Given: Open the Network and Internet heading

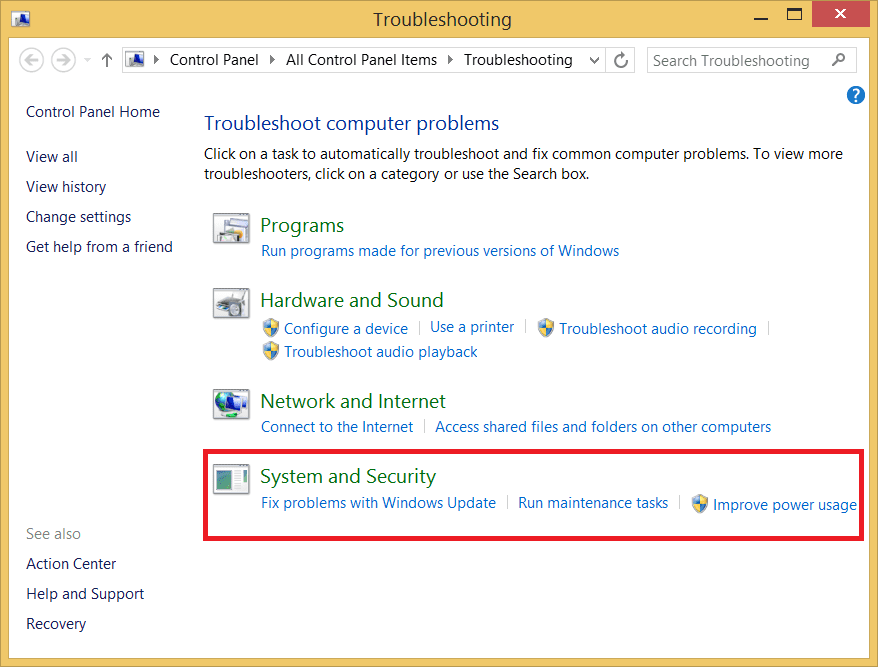Looking at the screenshot, I should (x=353, y=401).
